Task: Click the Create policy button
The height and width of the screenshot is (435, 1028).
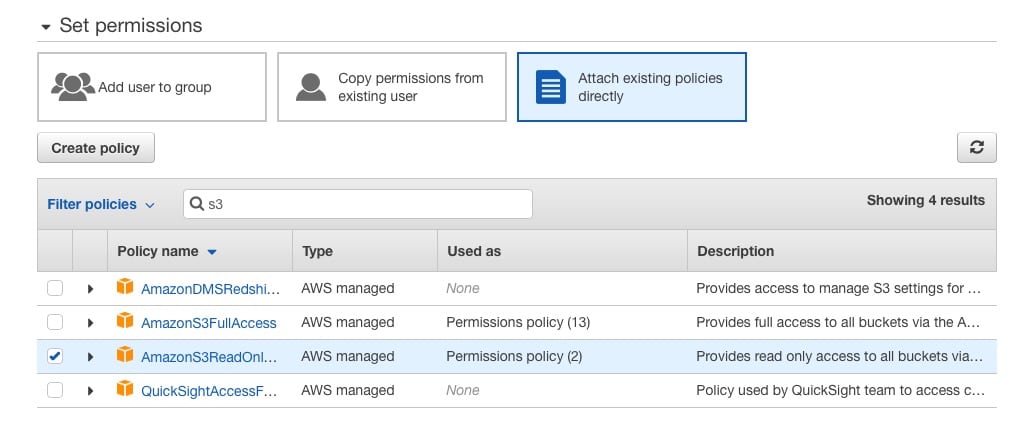Action: [x=96, y=148]
